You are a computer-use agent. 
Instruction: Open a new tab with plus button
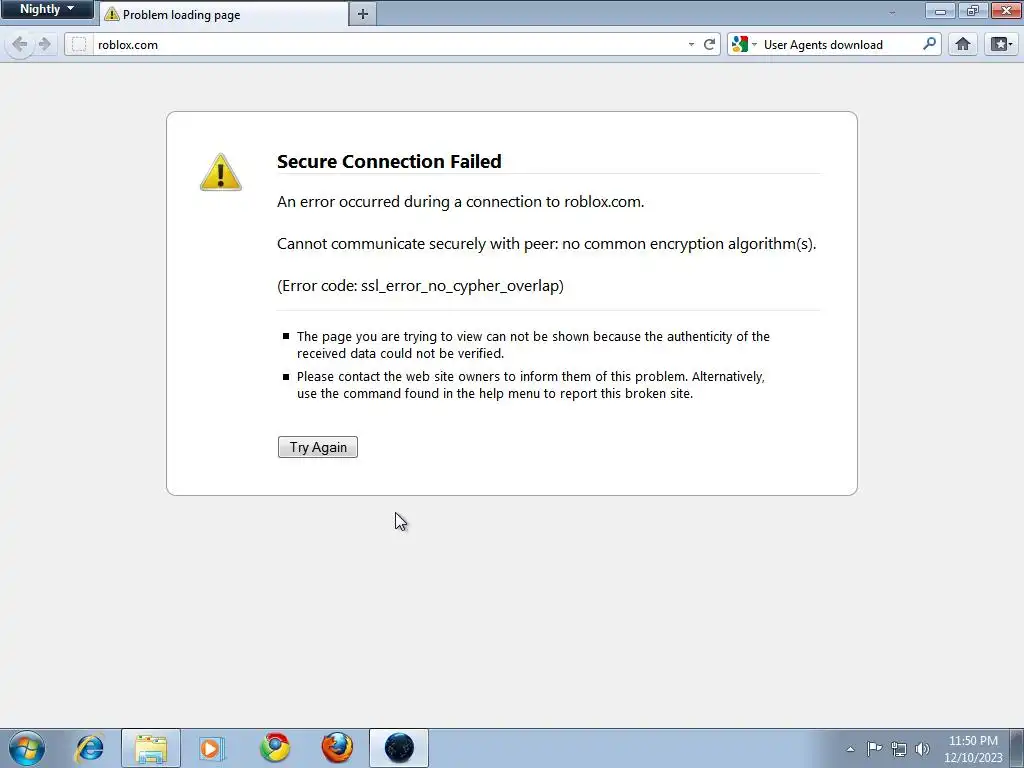362,14
